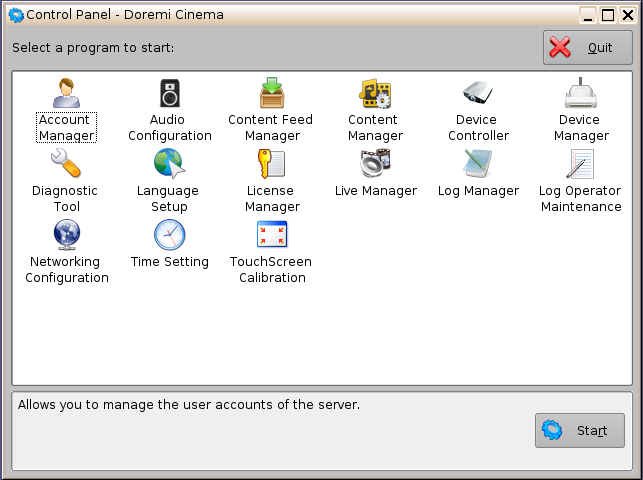Maximize the Control Panel window

pyautogui.click(x=607, y=15)
